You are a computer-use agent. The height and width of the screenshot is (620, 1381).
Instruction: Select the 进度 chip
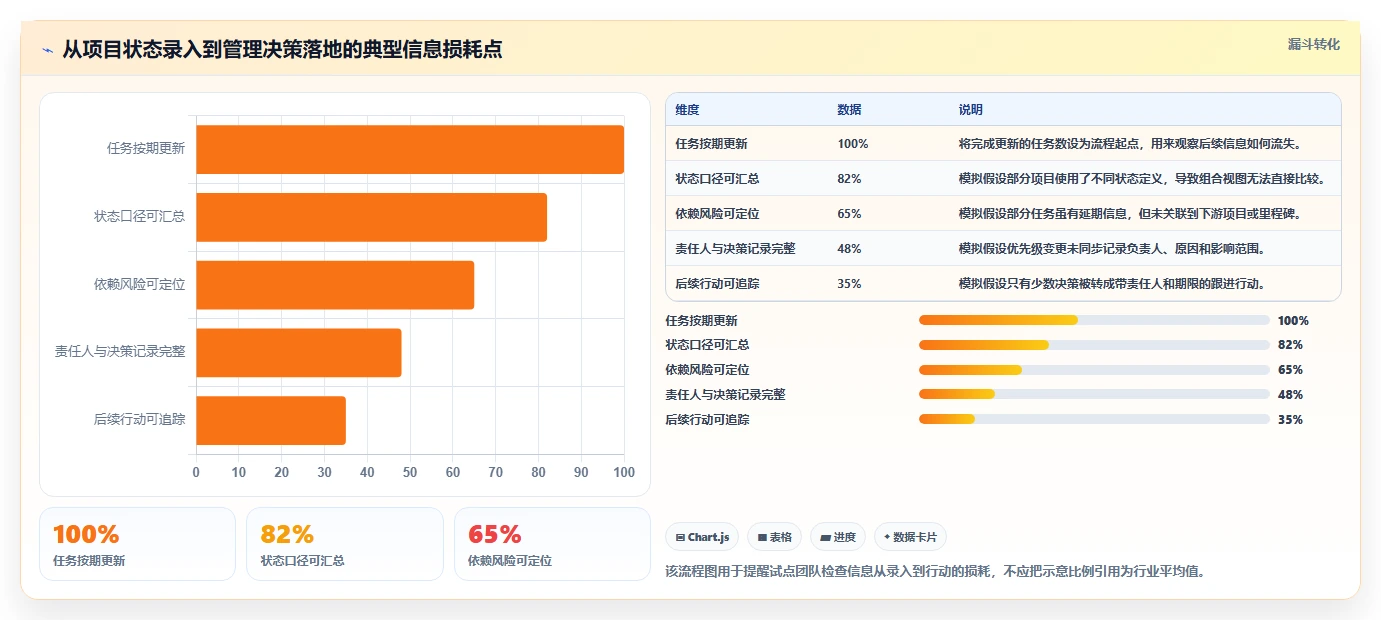838,537
